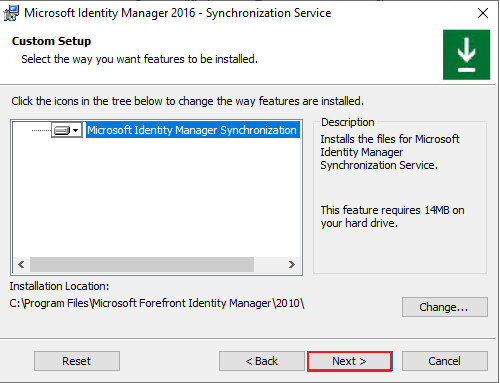Open the feature install-state dropdown
This screenshot has width=500, height=383.
67,130
